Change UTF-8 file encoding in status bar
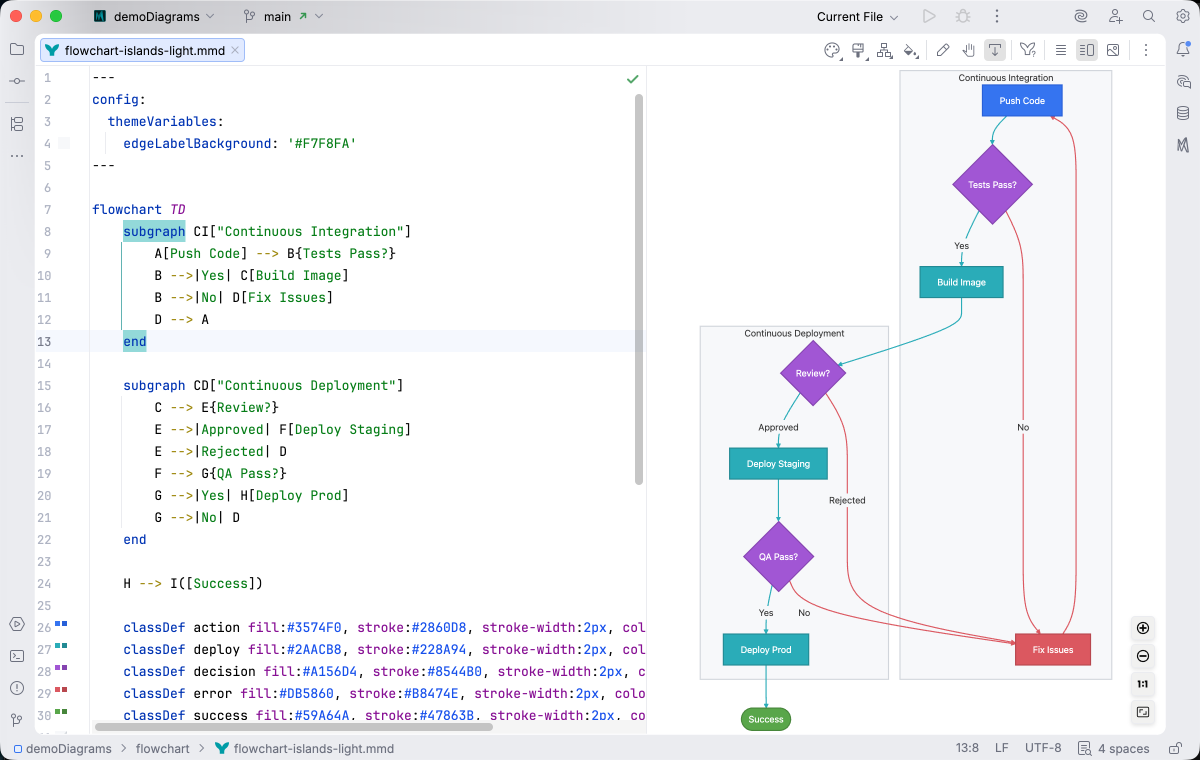Viewport: 1200px width, 760px height. pos(1043,748)
